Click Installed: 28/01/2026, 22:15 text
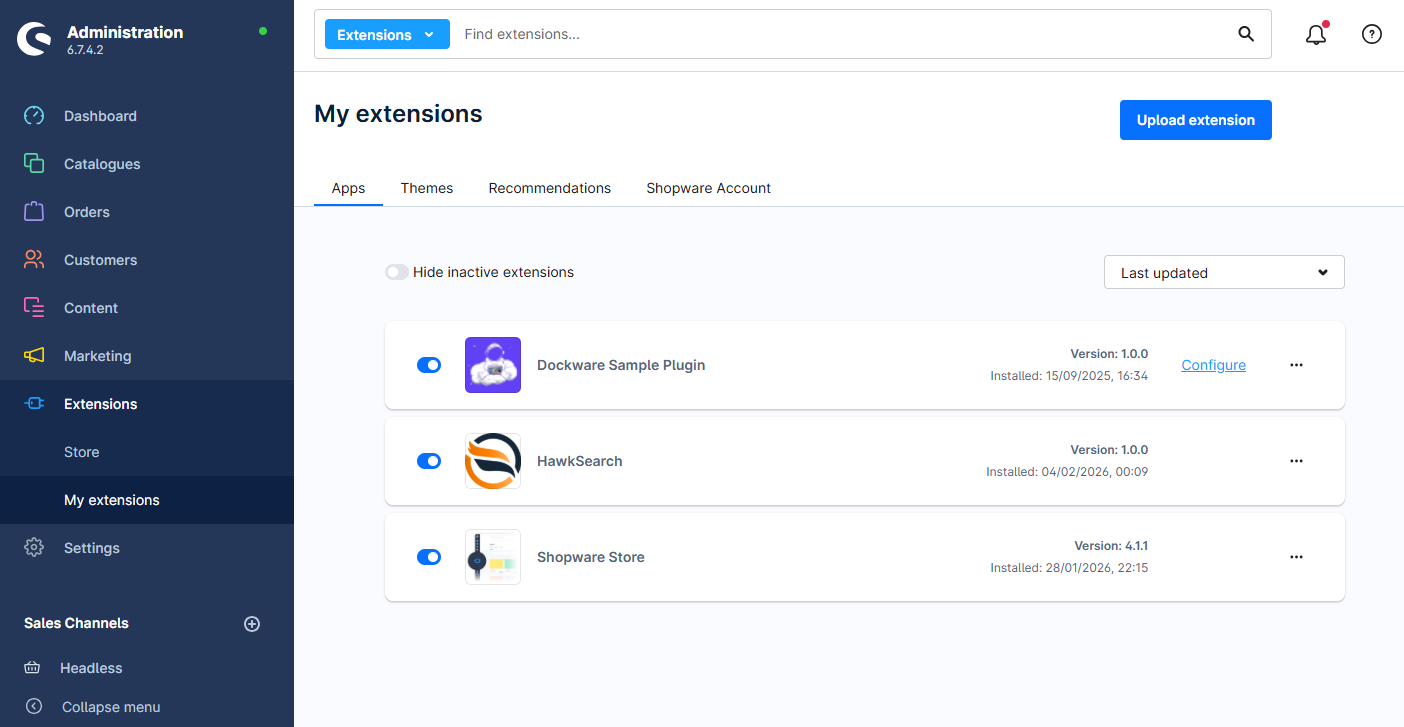This screenshot has height=727, width=1404. 1069,568
